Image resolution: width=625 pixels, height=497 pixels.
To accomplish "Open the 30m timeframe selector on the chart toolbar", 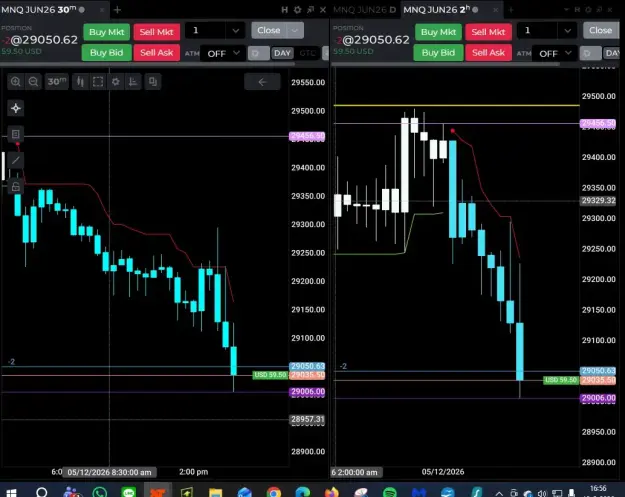I will coord(57,82).
